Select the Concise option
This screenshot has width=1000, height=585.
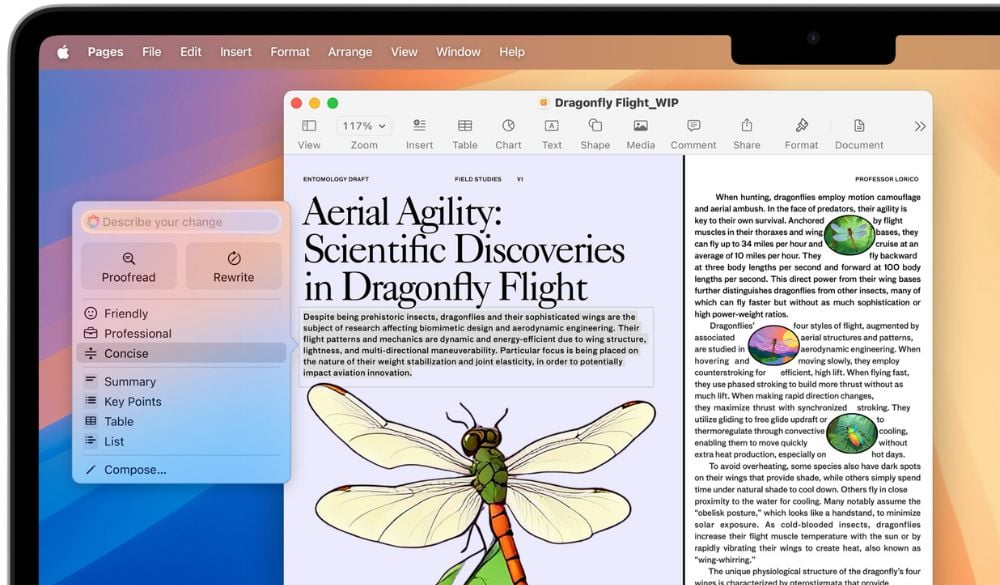coord(181,353)
